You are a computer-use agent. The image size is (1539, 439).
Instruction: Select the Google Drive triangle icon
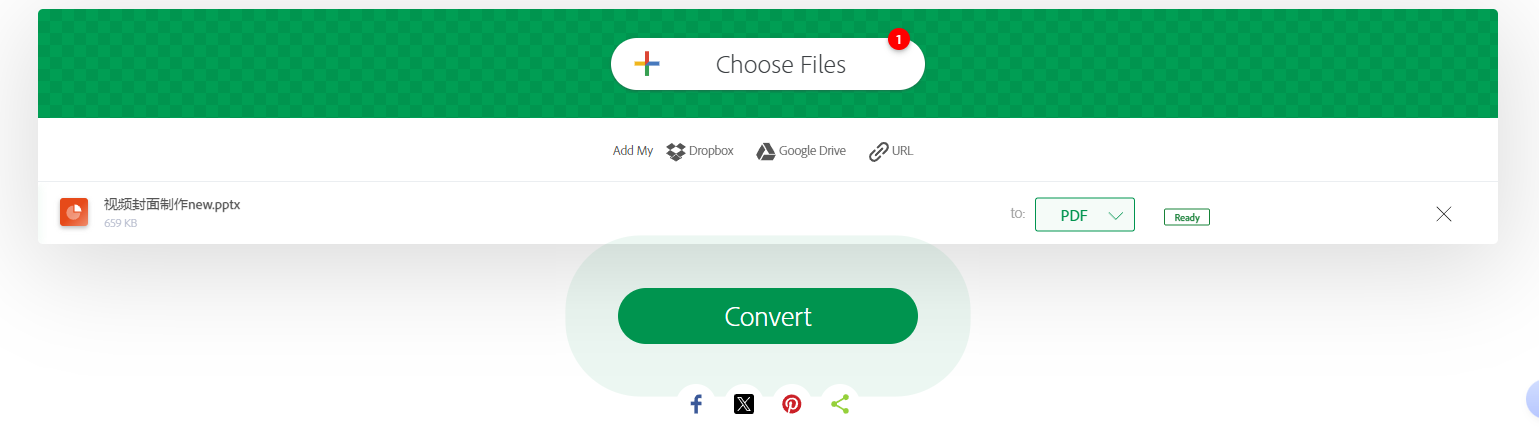pos(765,152)
